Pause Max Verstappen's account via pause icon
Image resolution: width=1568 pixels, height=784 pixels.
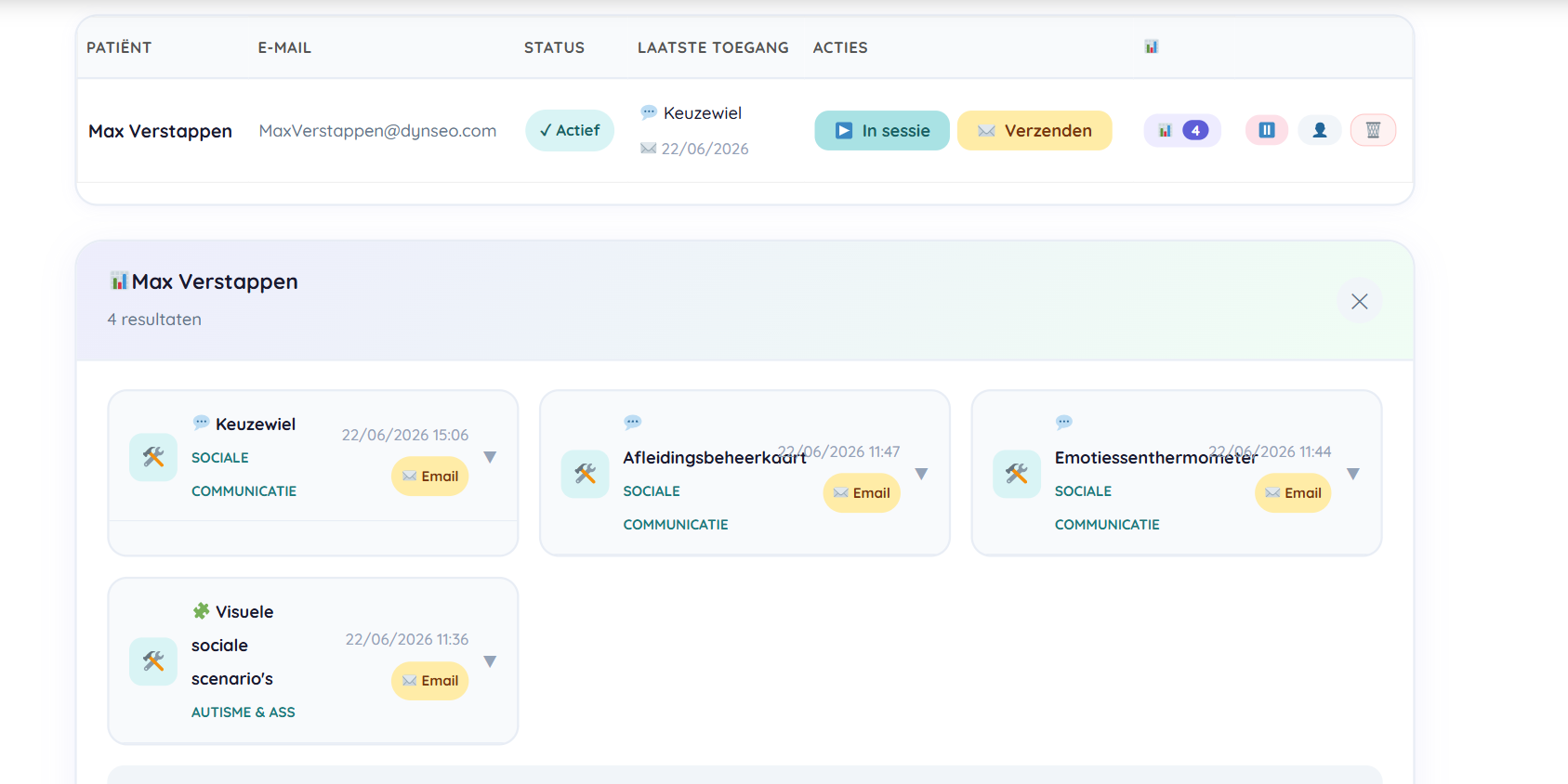pyautogui.click(x=1266, y=130)
